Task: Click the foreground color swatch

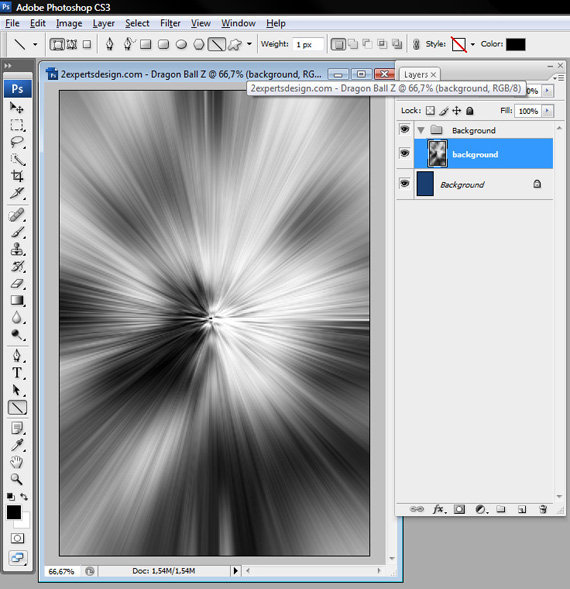Action: 14,512
